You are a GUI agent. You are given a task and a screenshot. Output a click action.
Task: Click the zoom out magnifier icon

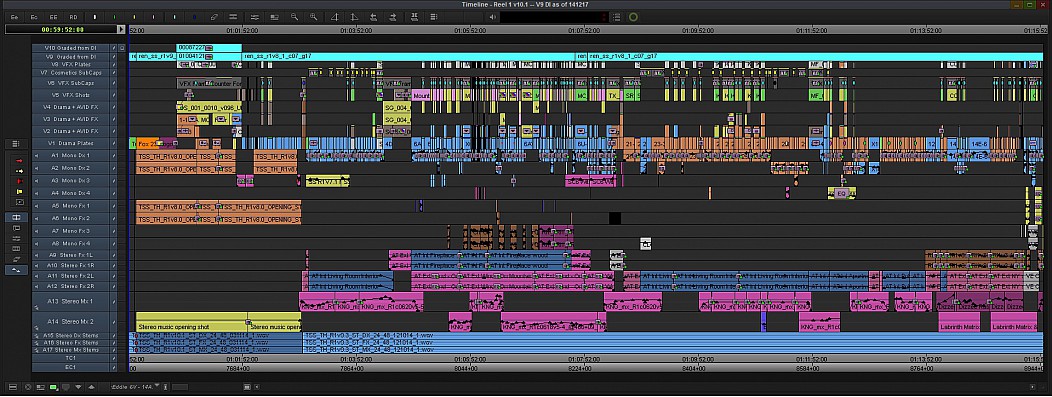(294, 17)
